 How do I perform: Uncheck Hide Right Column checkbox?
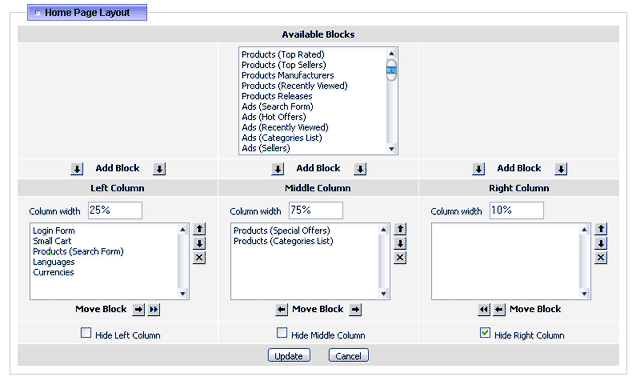485,333
